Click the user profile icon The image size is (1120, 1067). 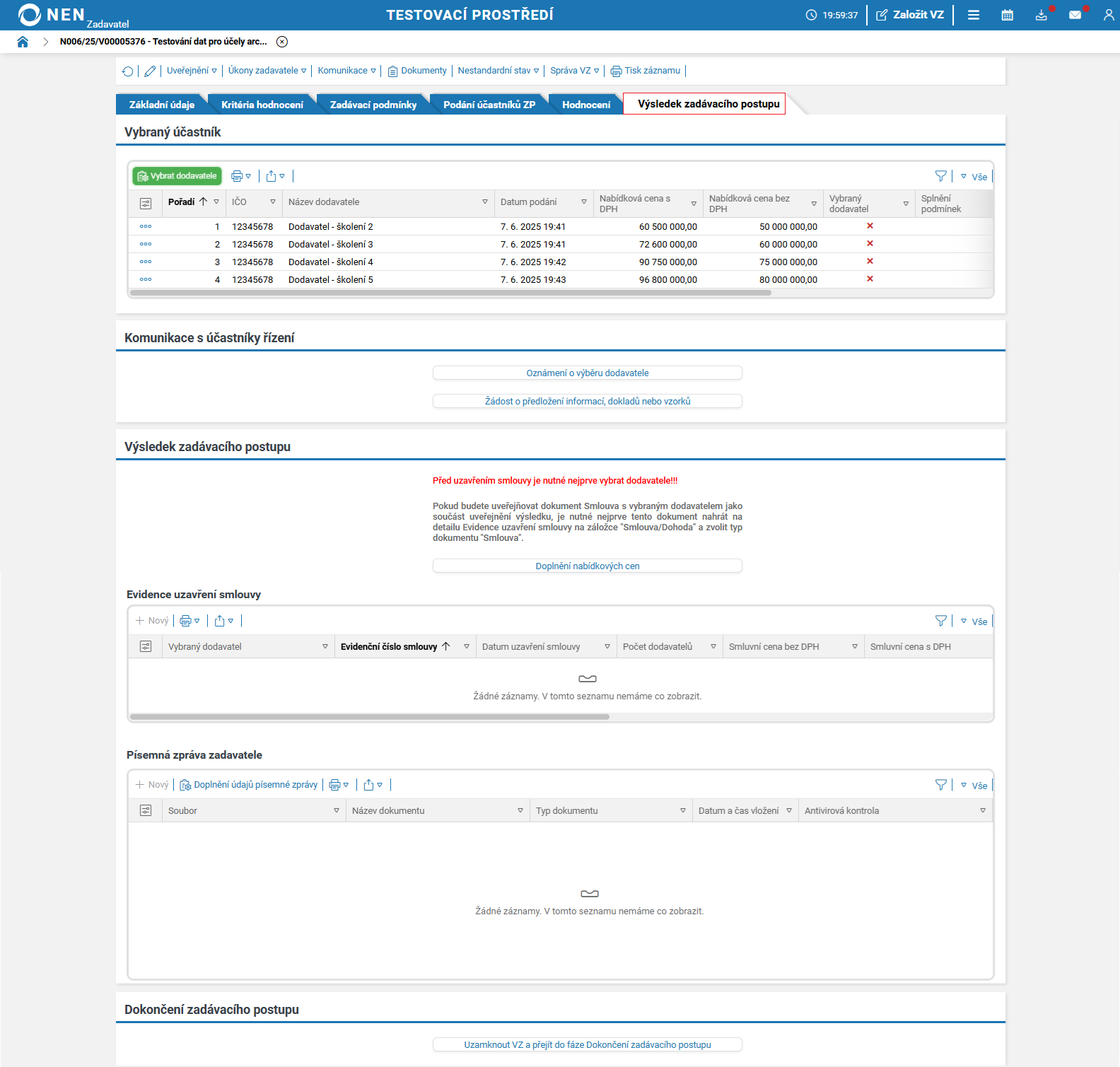1108,15
